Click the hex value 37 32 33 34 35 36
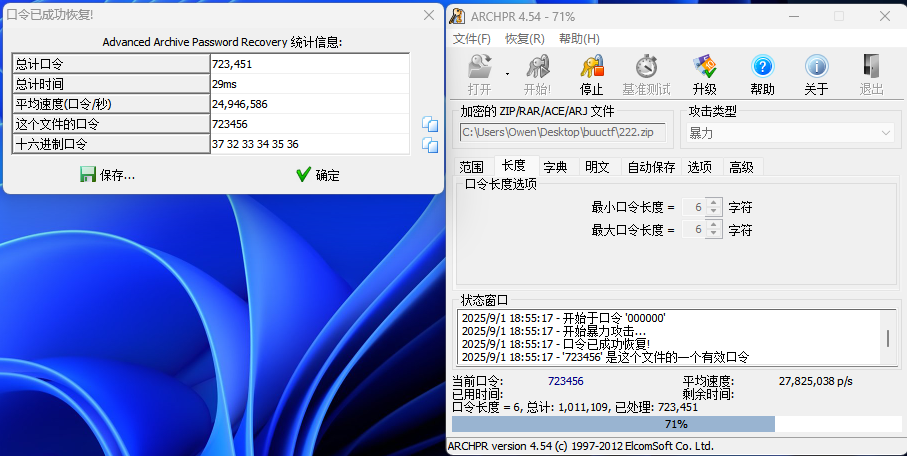Viewport: 907px width, 456px height. (255, 144)
